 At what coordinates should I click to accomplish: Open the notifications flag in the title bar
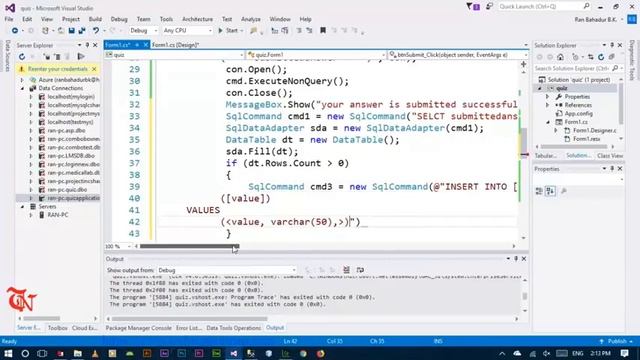[473, 6]
